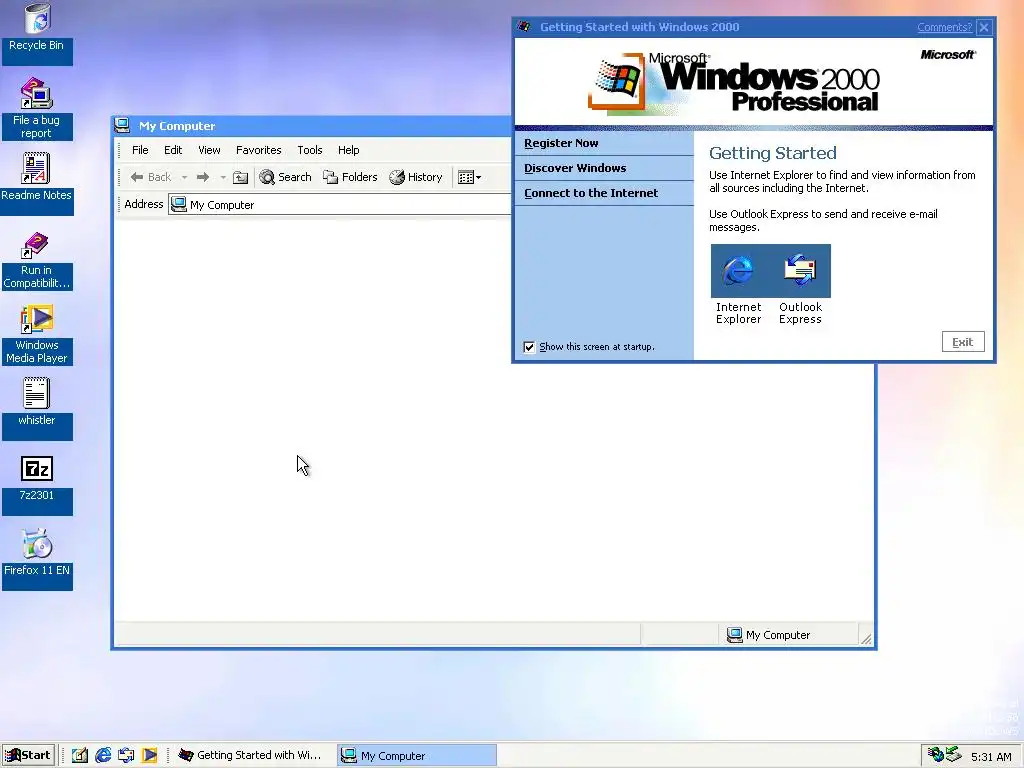Click the Back arrow in My Computer
1024x768 pixels.
pyautogui.click(x=151, y=177)
